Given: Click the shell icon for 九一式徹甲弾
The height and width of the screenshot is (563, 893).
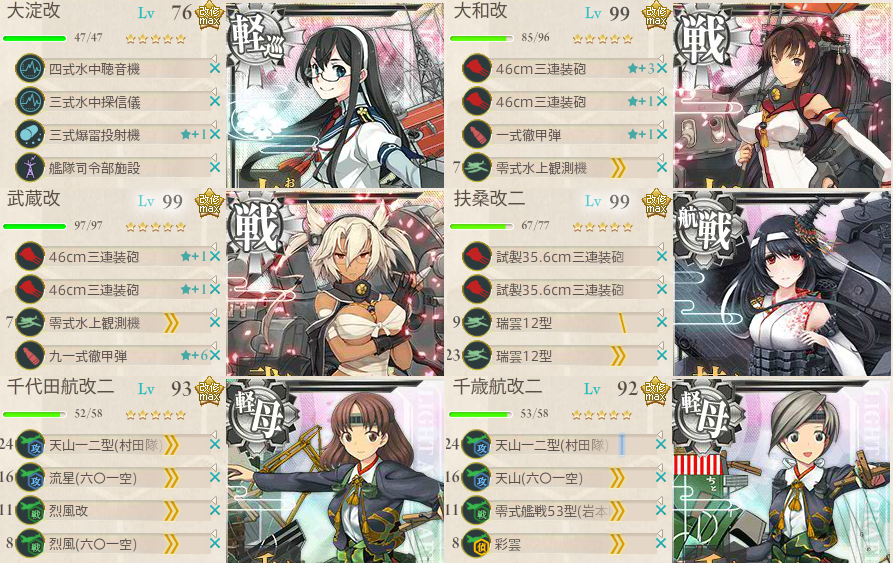Looking at the screenshot, I should click(30, 356).
